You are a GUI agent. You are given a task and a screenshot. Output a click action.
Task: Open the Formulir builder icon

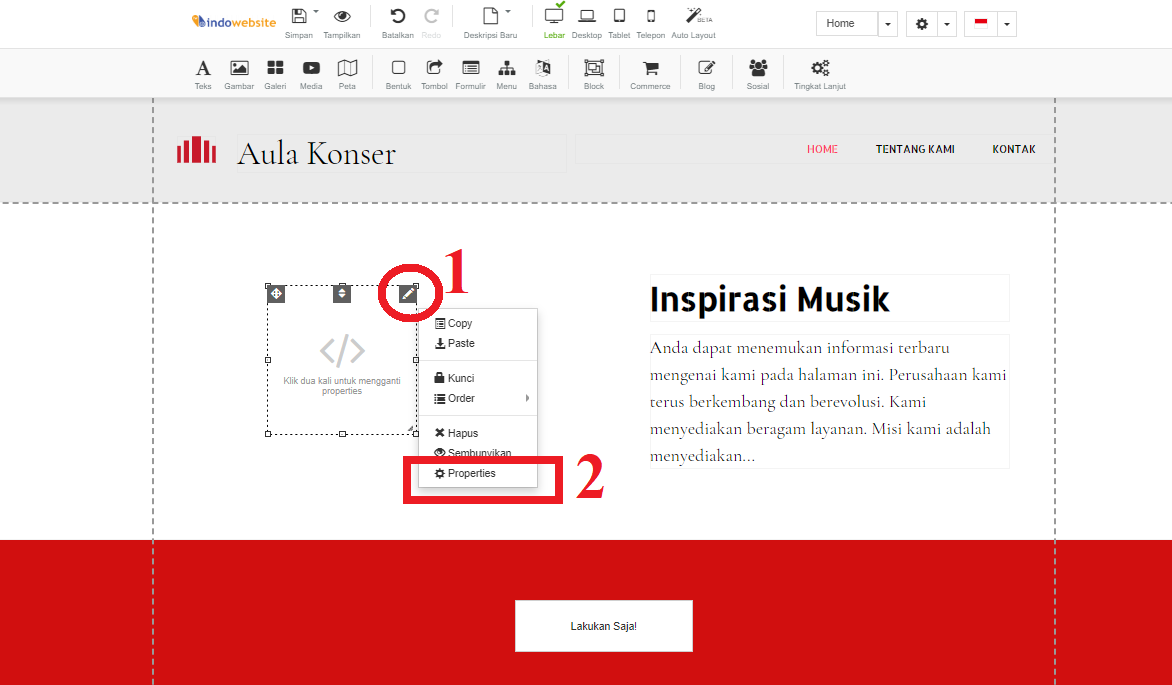click(470, 70)
